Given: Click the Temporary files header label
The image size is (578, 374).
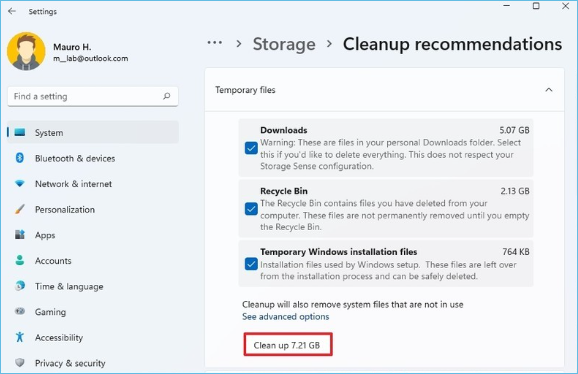Looking at the screenshot, I should [x=245, y=90].
